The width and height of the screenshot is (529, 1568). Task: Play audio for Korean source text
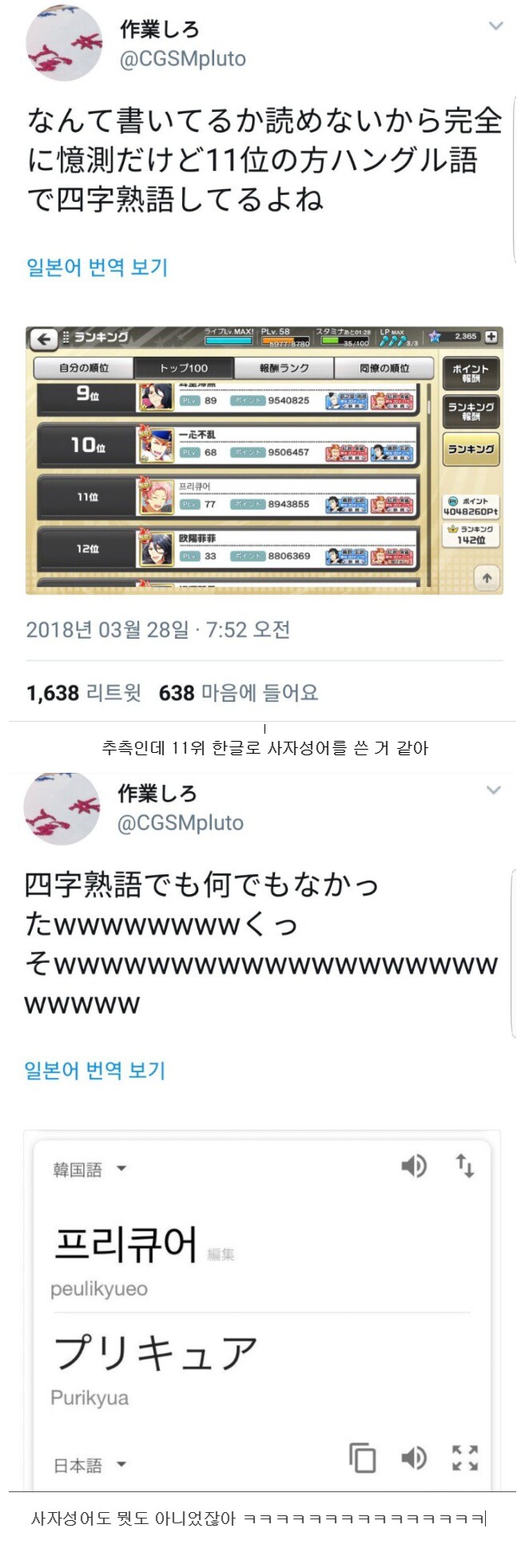click(414, 1166)
